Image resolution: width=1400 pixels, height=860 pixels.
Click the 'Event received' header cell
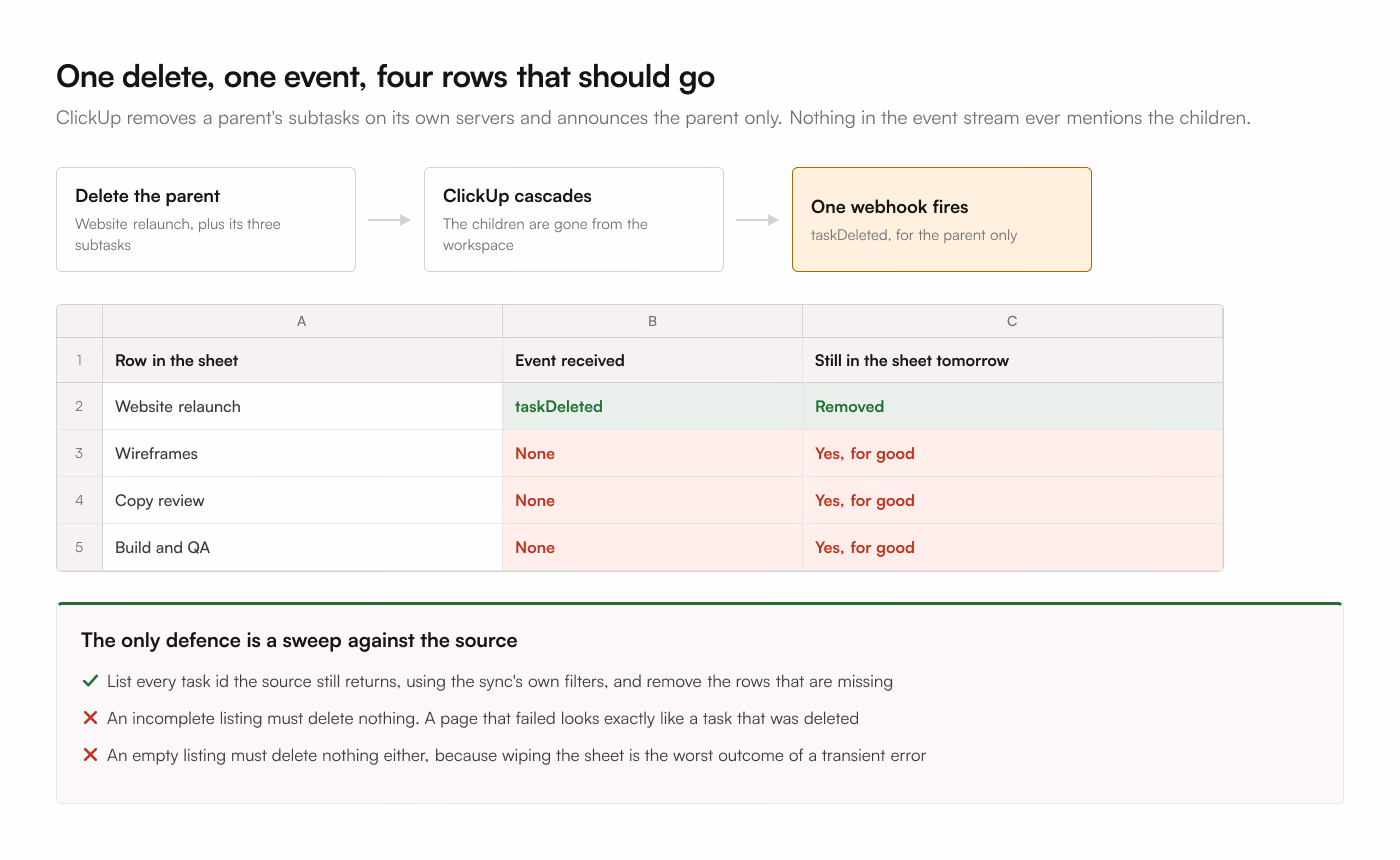[x=652, y=360]
